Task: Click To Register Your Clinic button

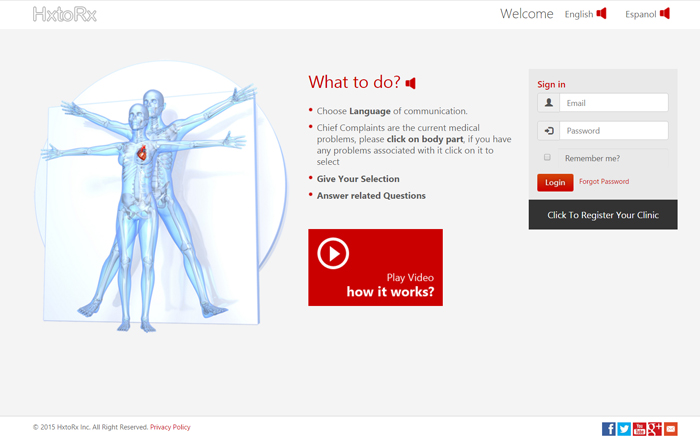Action: [x=603, y=215]
